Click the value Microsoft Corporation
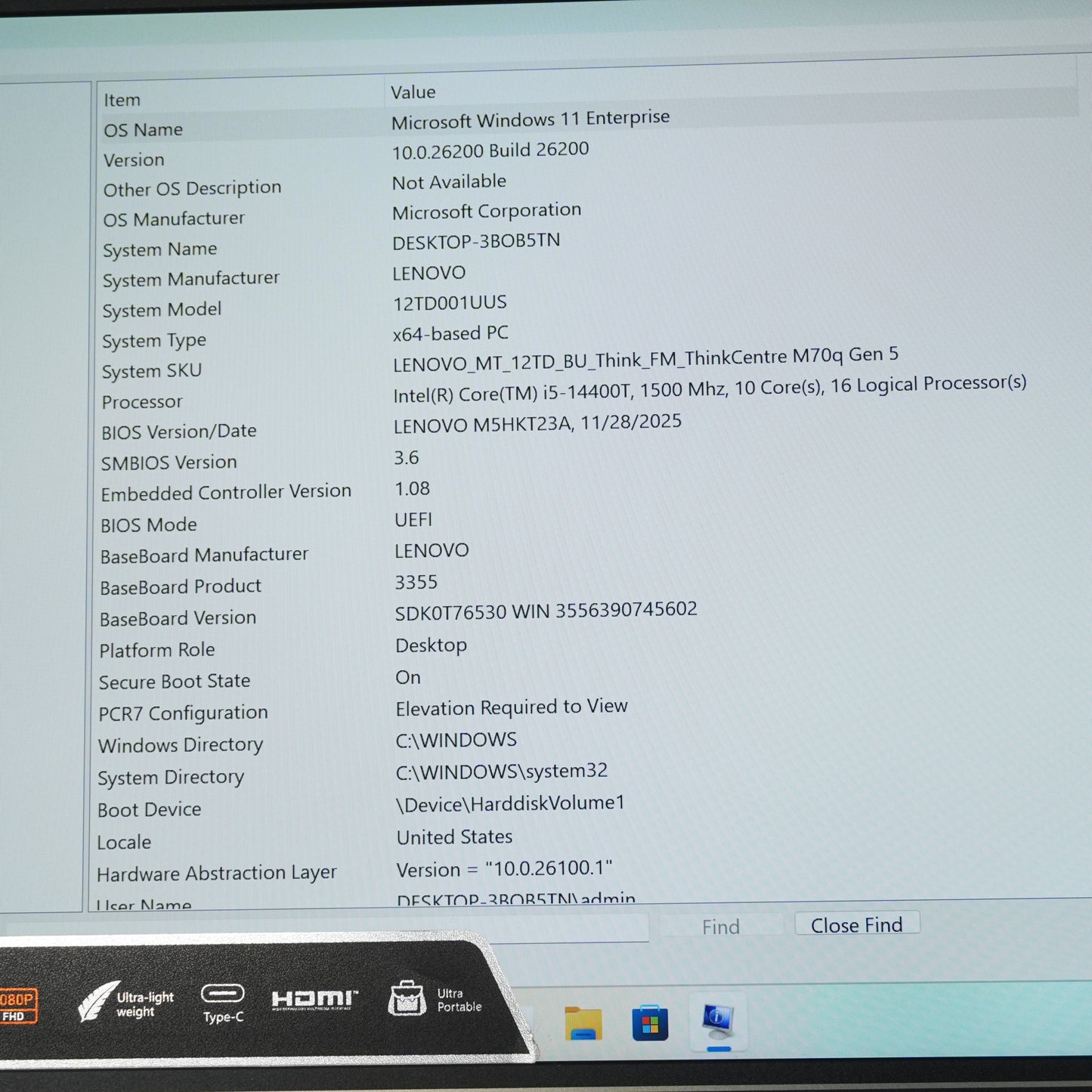 [x=487, y=211]
